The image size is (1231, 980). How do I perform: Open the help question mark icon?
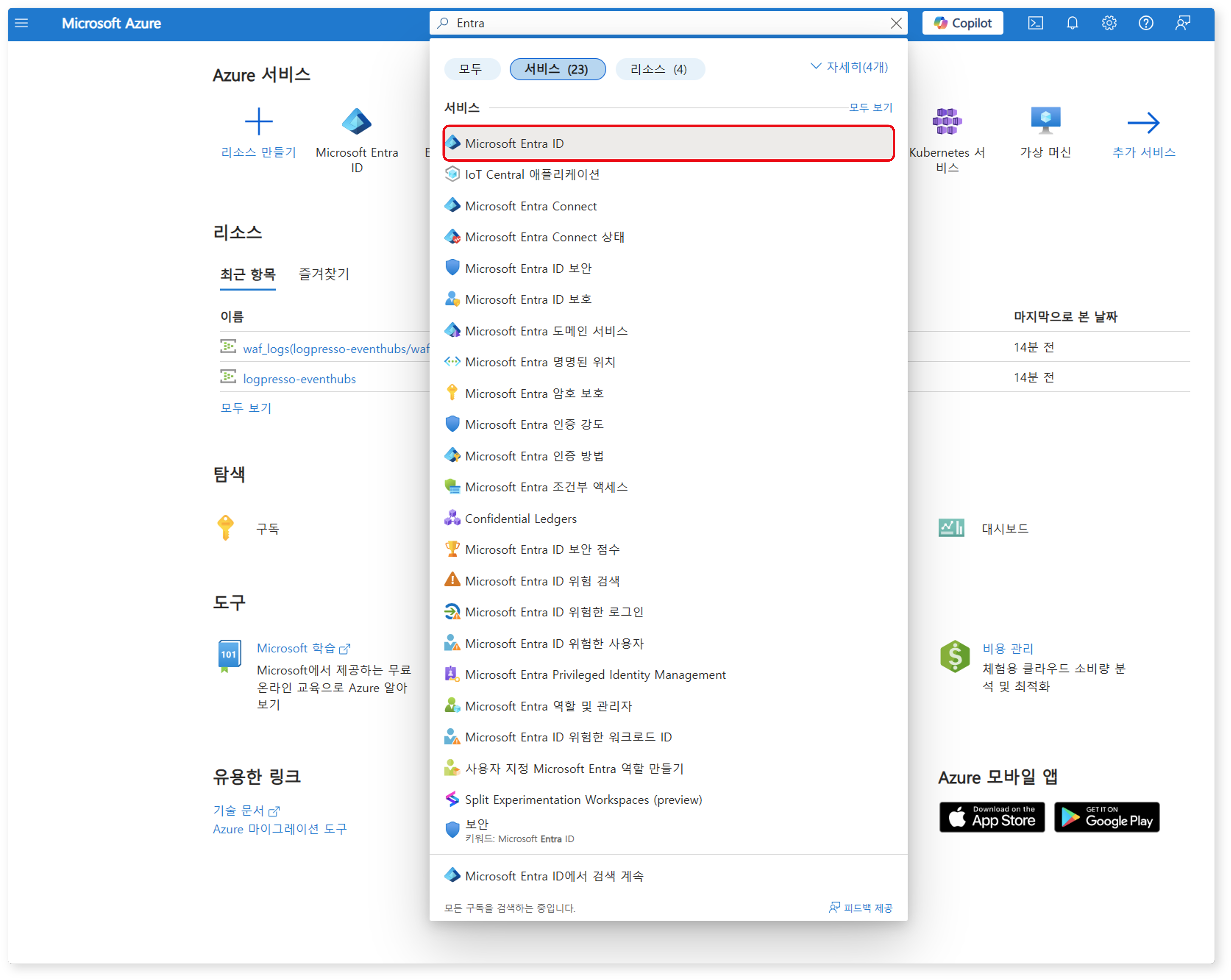(1145, 23)
